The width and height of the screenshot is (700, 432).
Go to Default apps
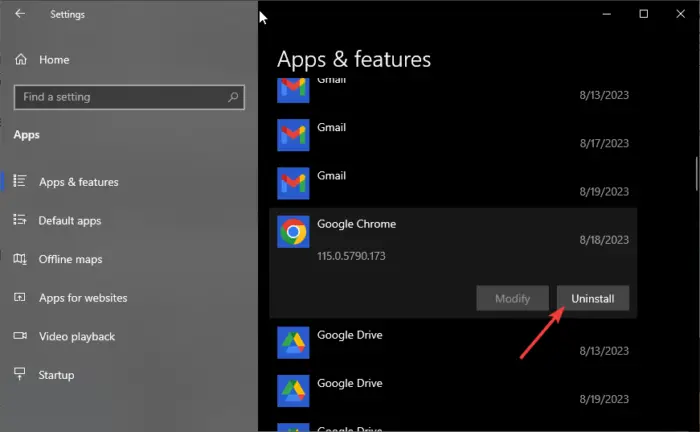[70, 220]
